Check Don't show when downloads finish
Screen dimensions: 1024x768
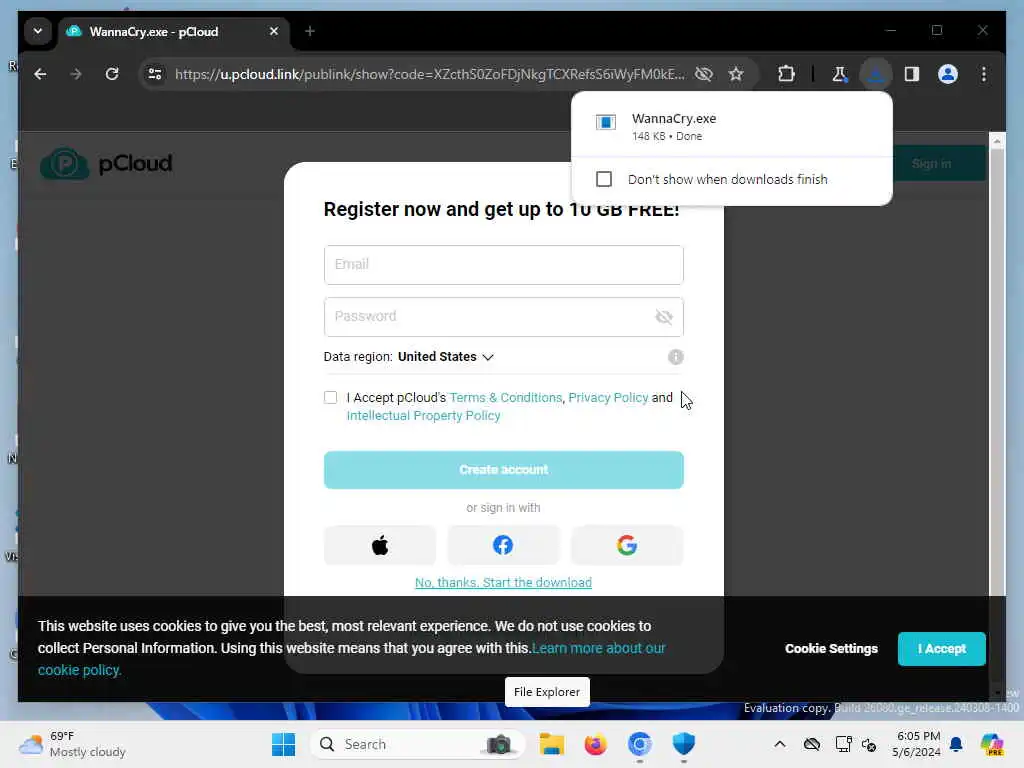[604, 179]
